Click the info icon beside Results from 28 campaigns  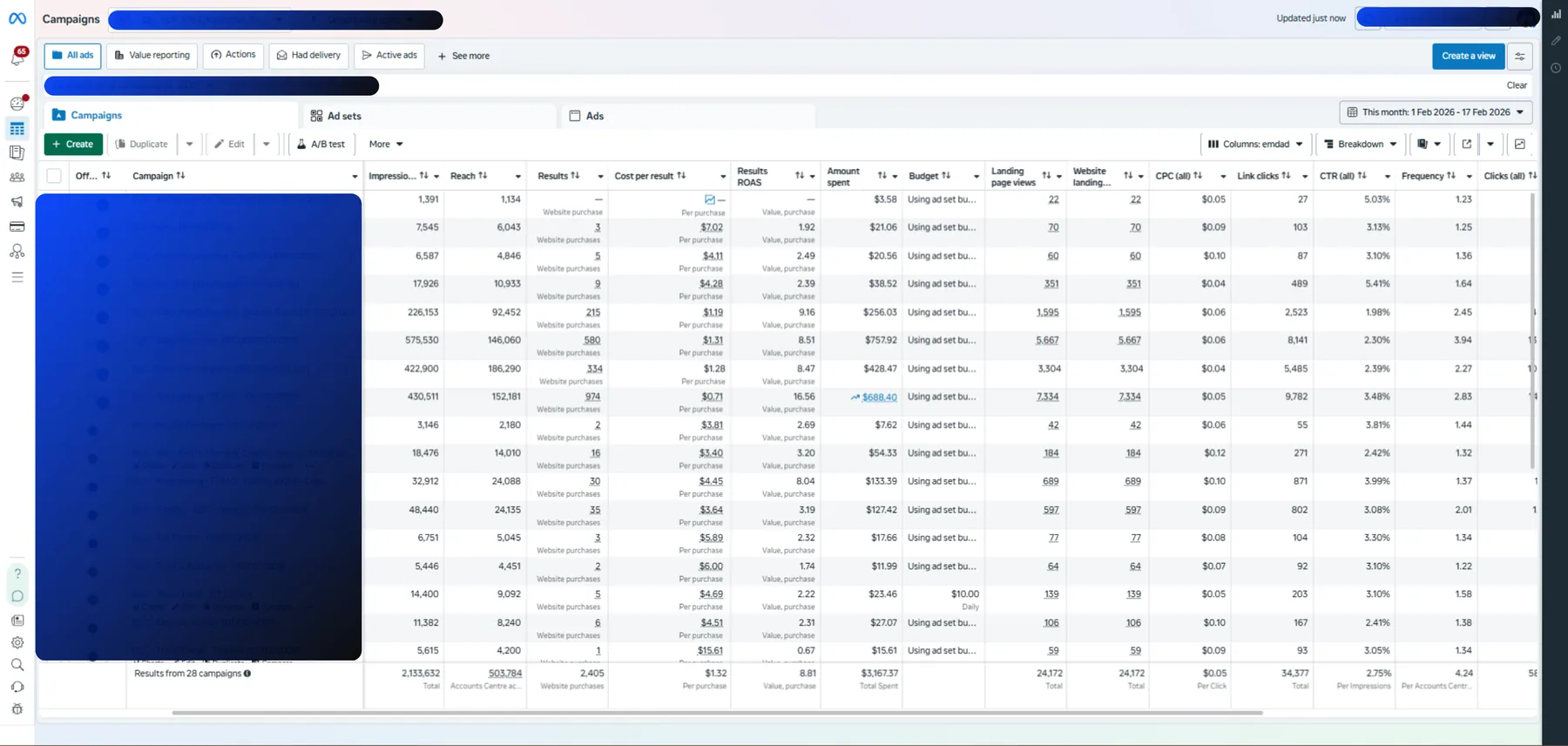[x=247, y=674]
